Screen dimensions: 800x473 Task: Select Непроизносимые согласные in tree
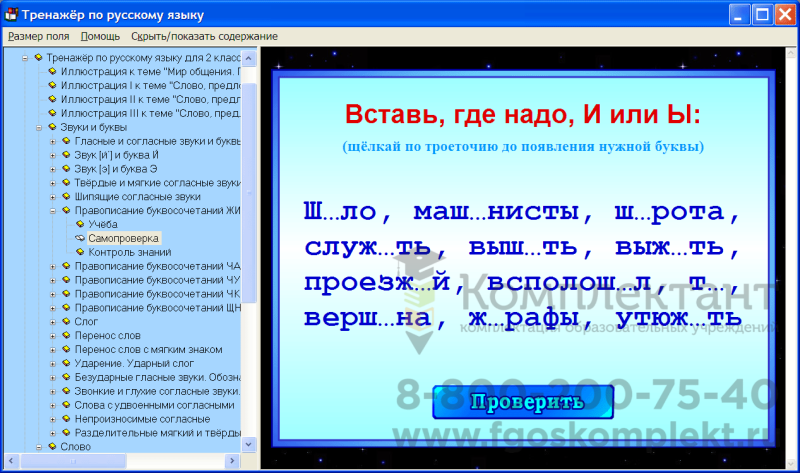coord(142,419)
